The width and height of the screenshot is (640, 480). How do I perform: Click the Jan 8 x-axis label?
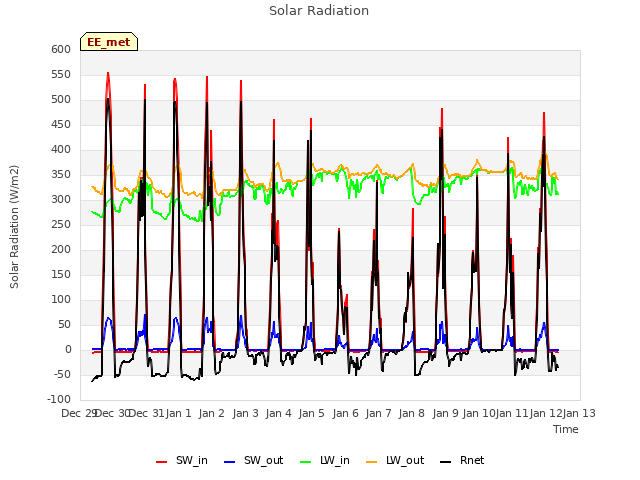tap(412, 413)
